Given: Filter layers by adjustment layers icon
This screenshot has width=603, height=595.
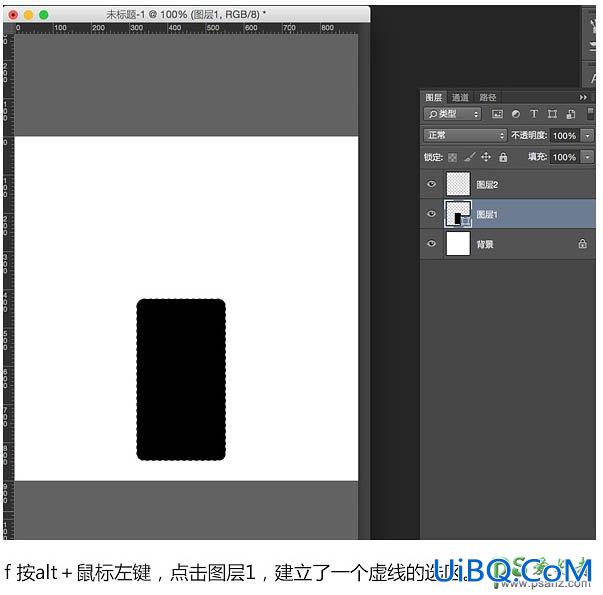Looking at the screenshot, I should tap(516, 114).
